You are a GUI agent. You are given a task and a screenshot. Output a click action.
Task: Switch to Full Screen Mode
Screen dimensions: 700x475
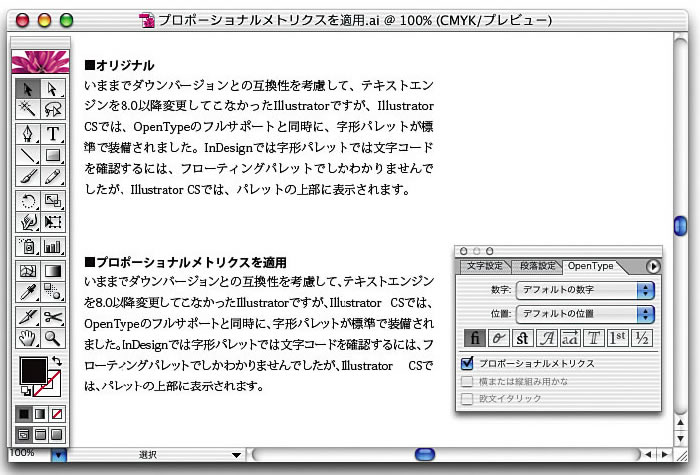click(x=57, y=434)
